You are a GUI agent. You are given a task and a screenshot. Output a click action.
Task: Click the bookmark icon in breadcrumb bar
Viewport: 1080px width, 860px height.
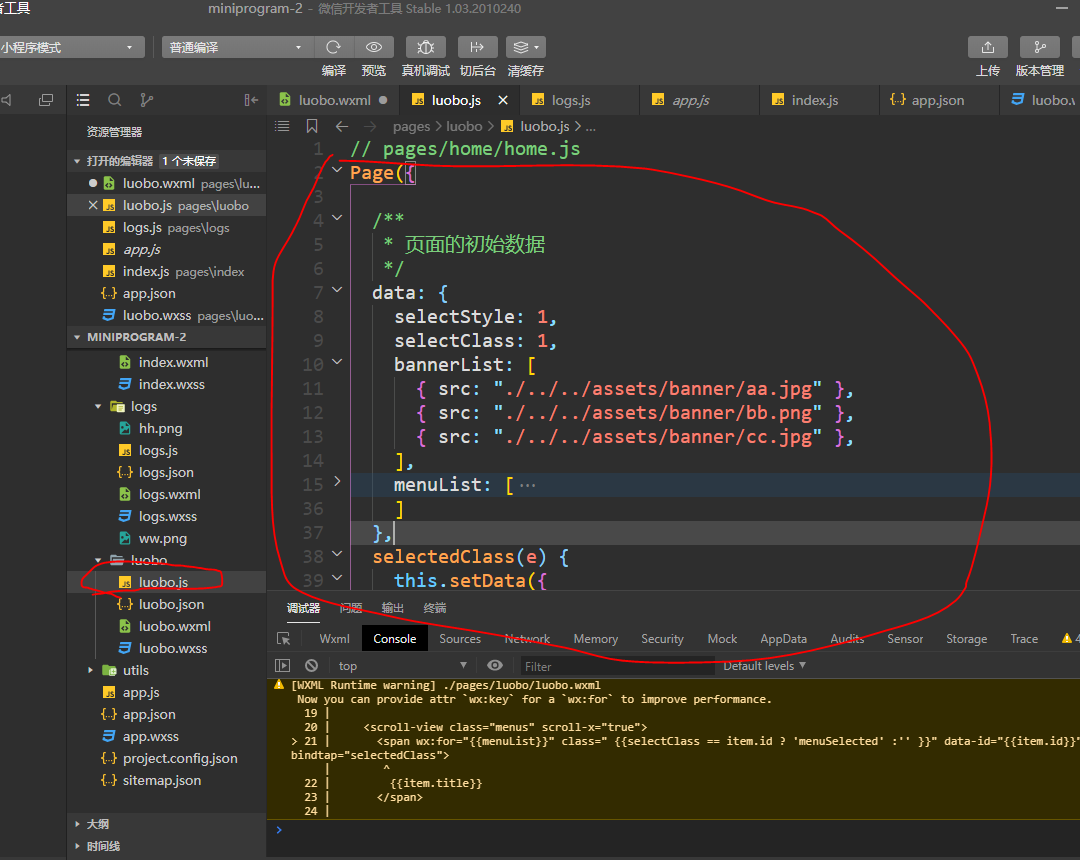click(x=312, y=126)
